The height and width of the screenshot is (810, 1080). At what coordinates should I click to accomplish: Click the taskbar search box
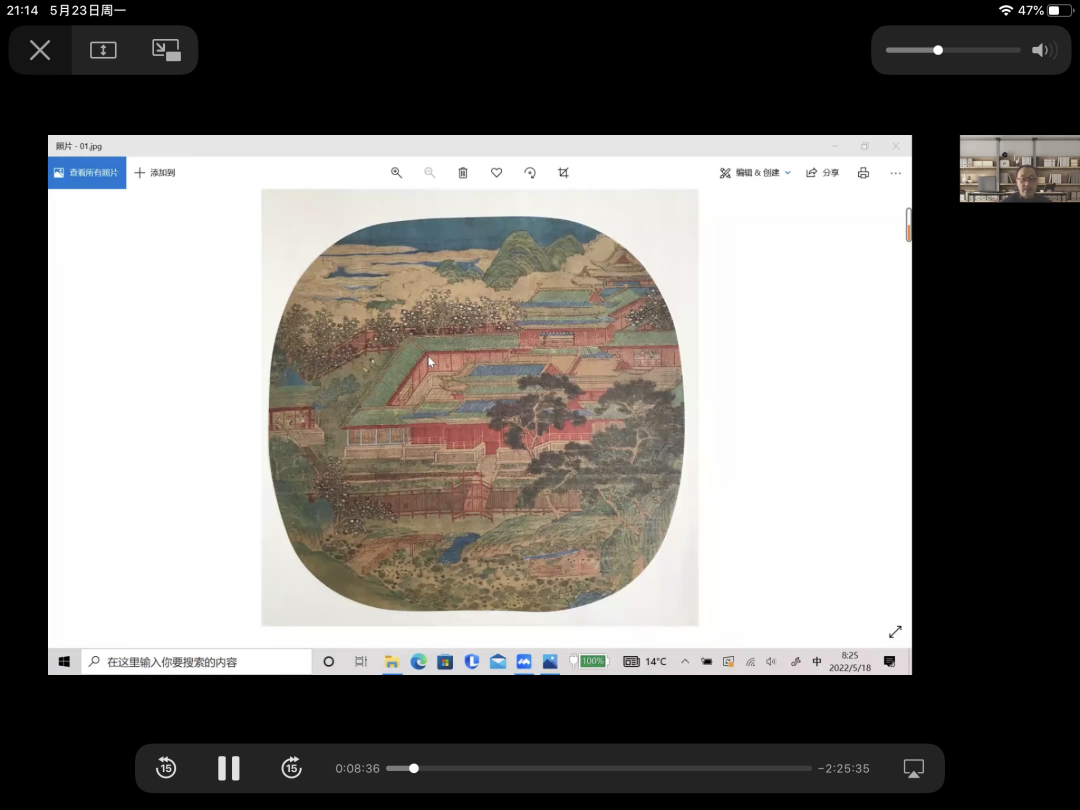point(196,662)
